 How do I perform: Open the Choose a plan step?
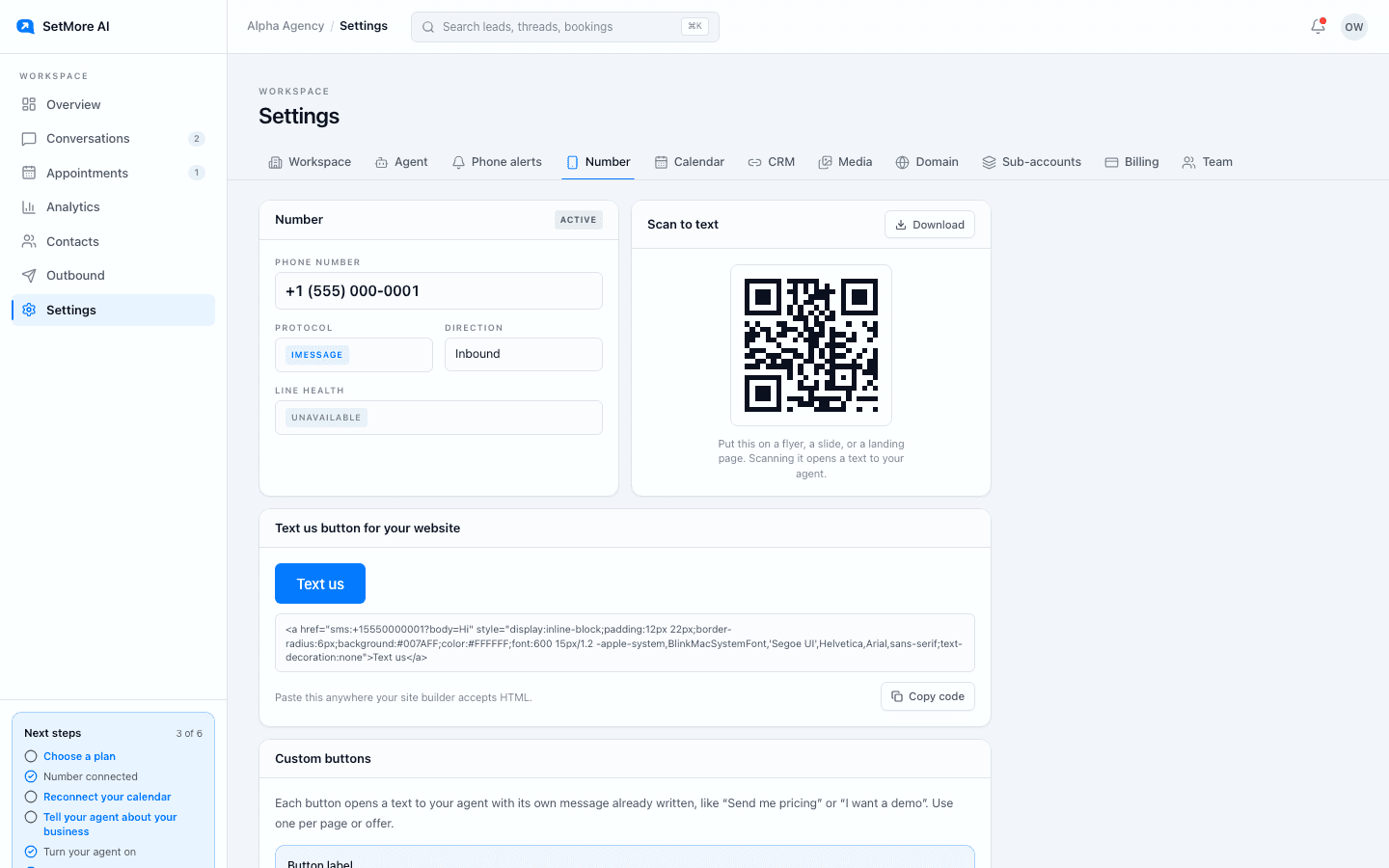click(x=79, y=756)
